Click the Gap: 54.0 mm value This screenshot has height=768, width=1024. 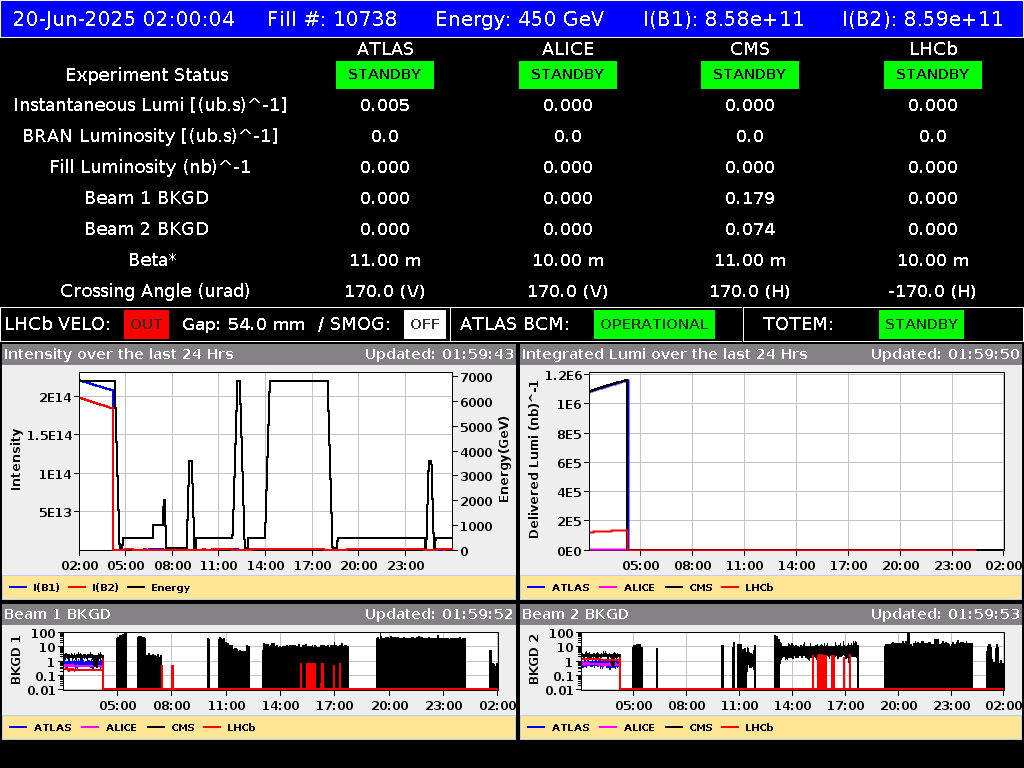pyautogui.click(x=243, y=325)
